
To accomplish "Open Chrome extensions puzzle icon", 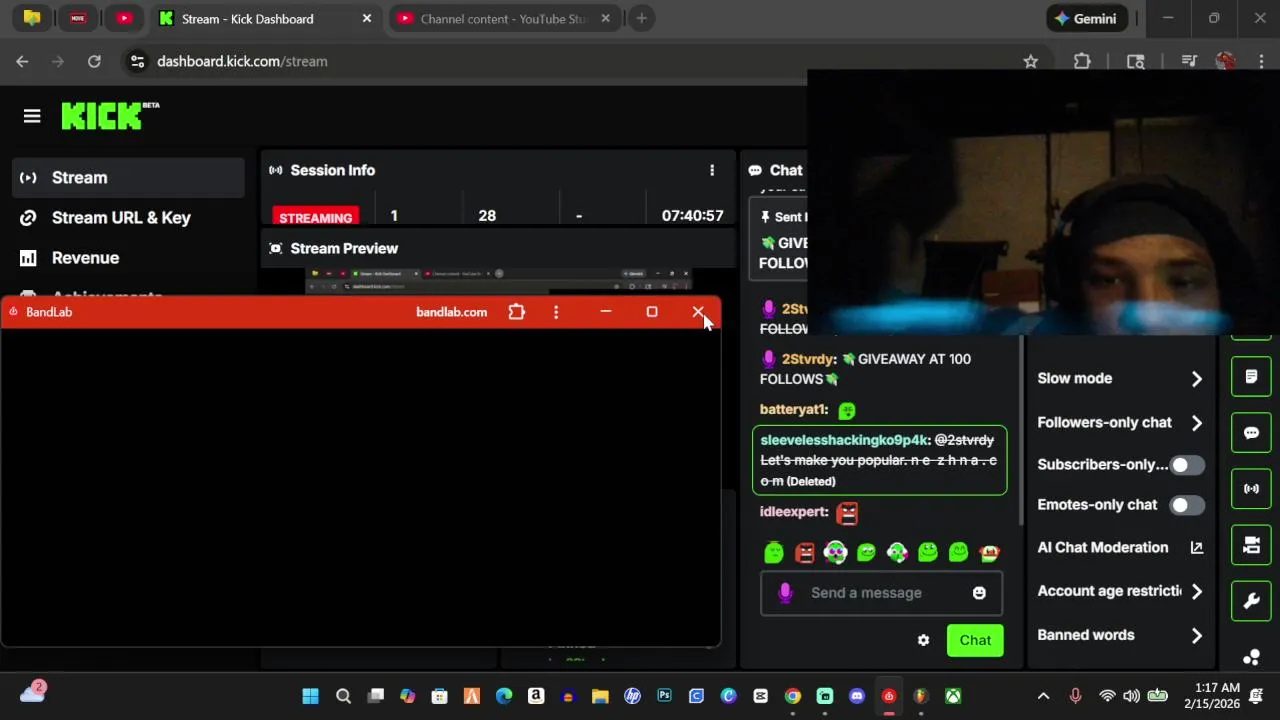I will (x=1082, y=61).
